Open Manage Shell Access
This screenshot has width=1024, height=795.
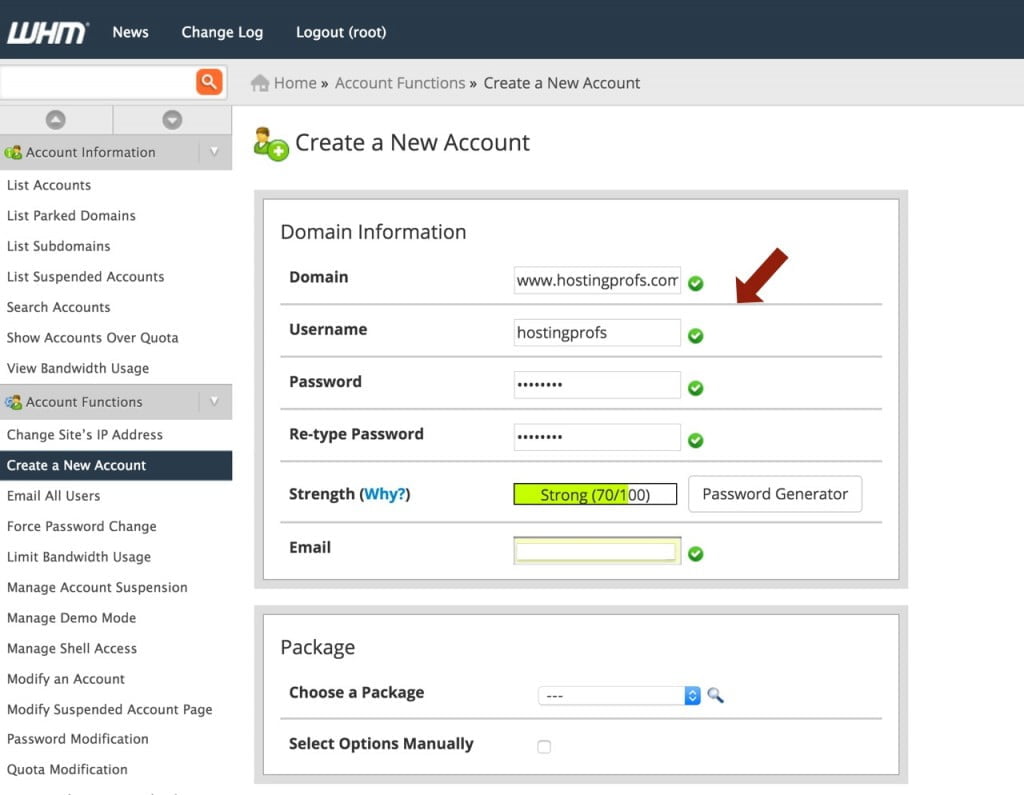click(72, 649)
